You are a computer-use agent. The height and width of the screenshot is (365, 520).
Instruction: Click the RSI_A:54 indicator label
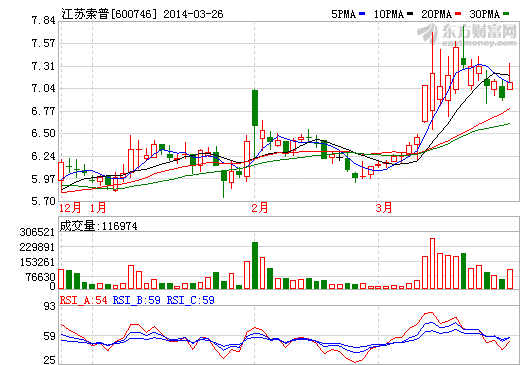83,300
